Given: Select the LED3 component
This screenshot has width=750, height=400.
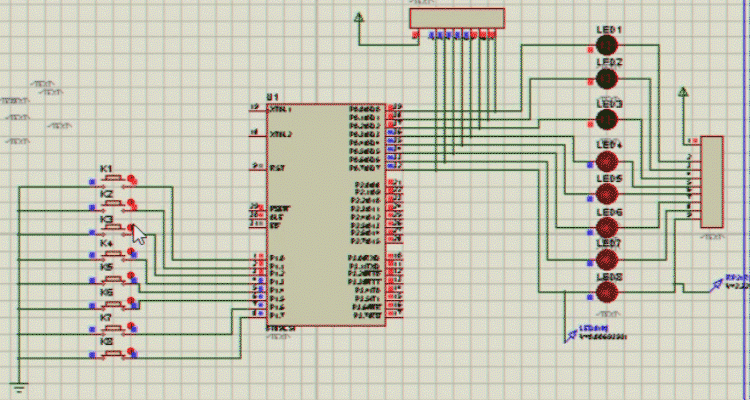Looking at the screenshot, I should [x=607, y=119].
